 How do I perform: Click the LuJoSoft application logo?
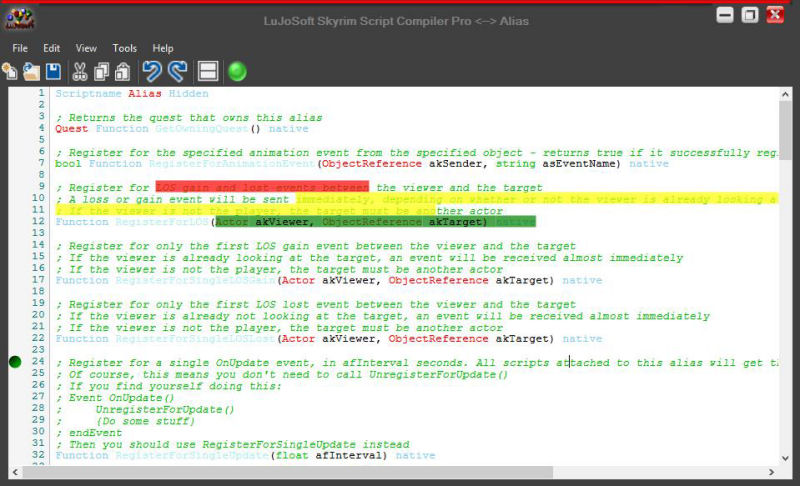pos(19,19)
